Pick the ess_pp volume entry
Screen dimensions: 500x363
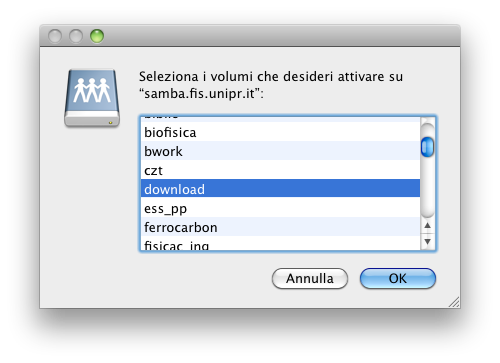pyautogui.click(x=280, y=208)
